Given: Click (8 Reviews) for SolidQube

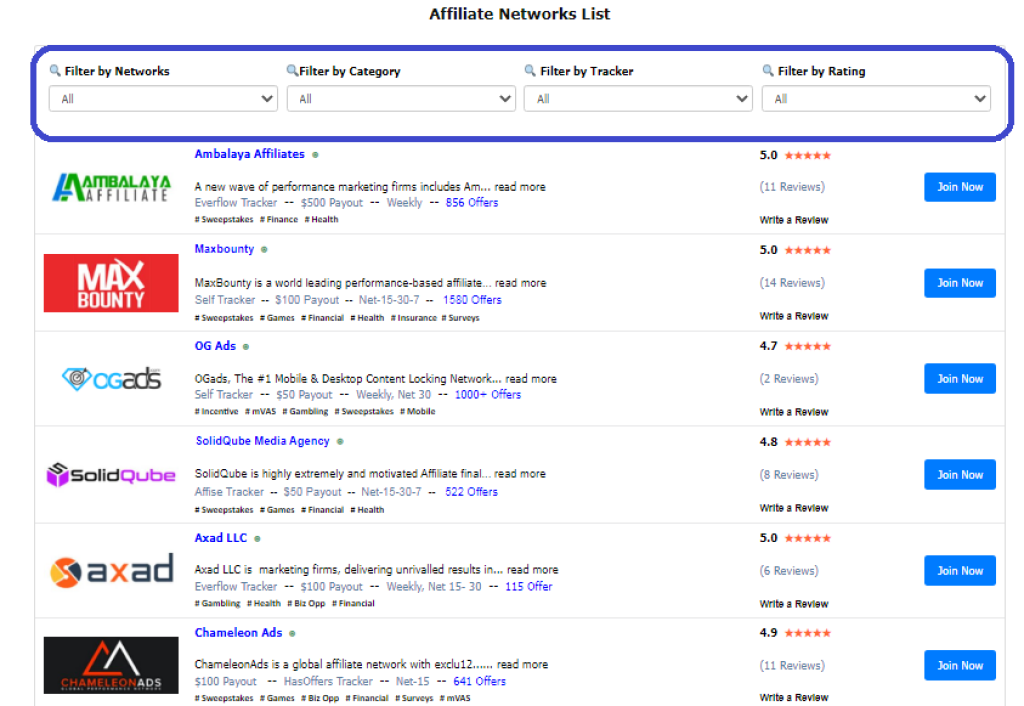Looking at the screenshot, I should pyautogui.click(x=789, y=475).
